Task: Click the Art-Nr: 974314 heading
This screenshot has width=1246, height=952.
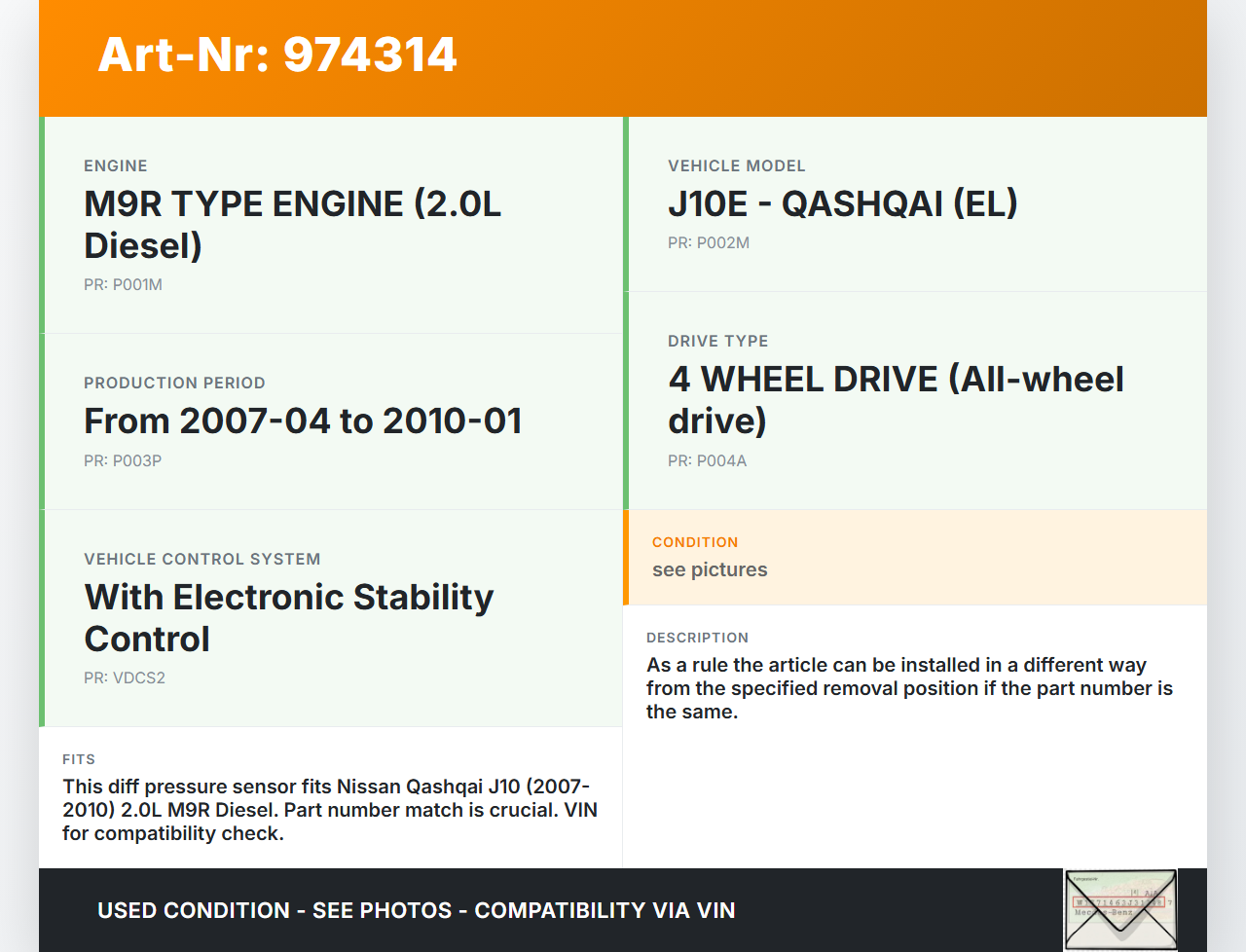Action: click(277, 55)
